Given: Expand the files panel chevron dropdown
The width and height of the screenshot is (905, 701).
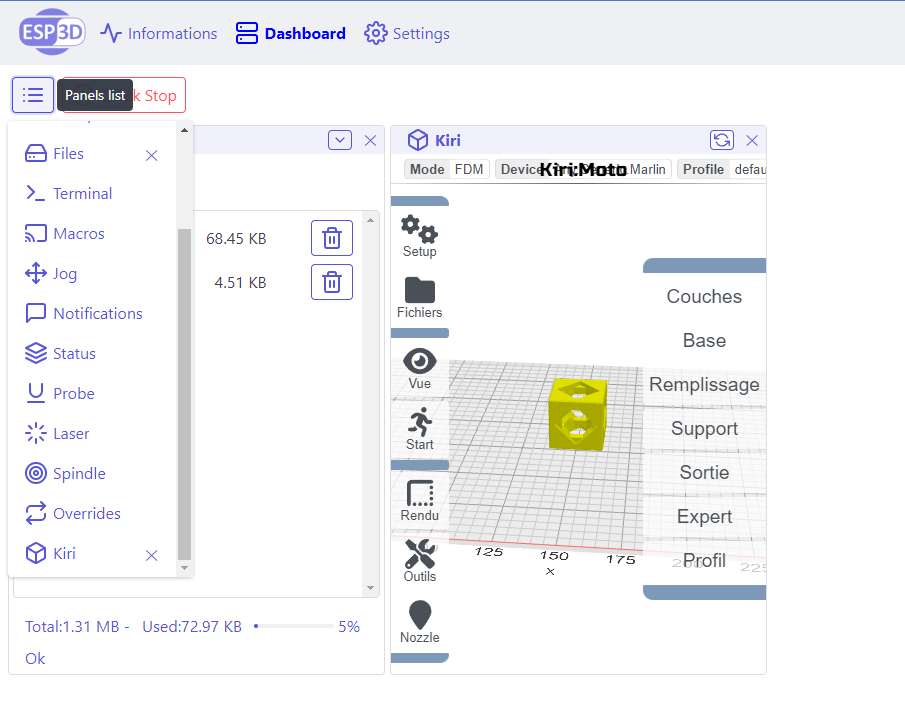Looking at the screenshot, I should 340,141.
